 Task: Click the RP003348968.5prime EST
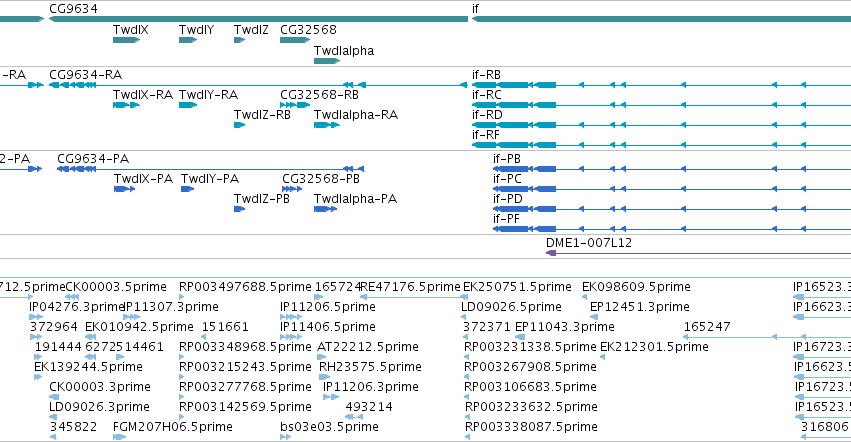182,357
